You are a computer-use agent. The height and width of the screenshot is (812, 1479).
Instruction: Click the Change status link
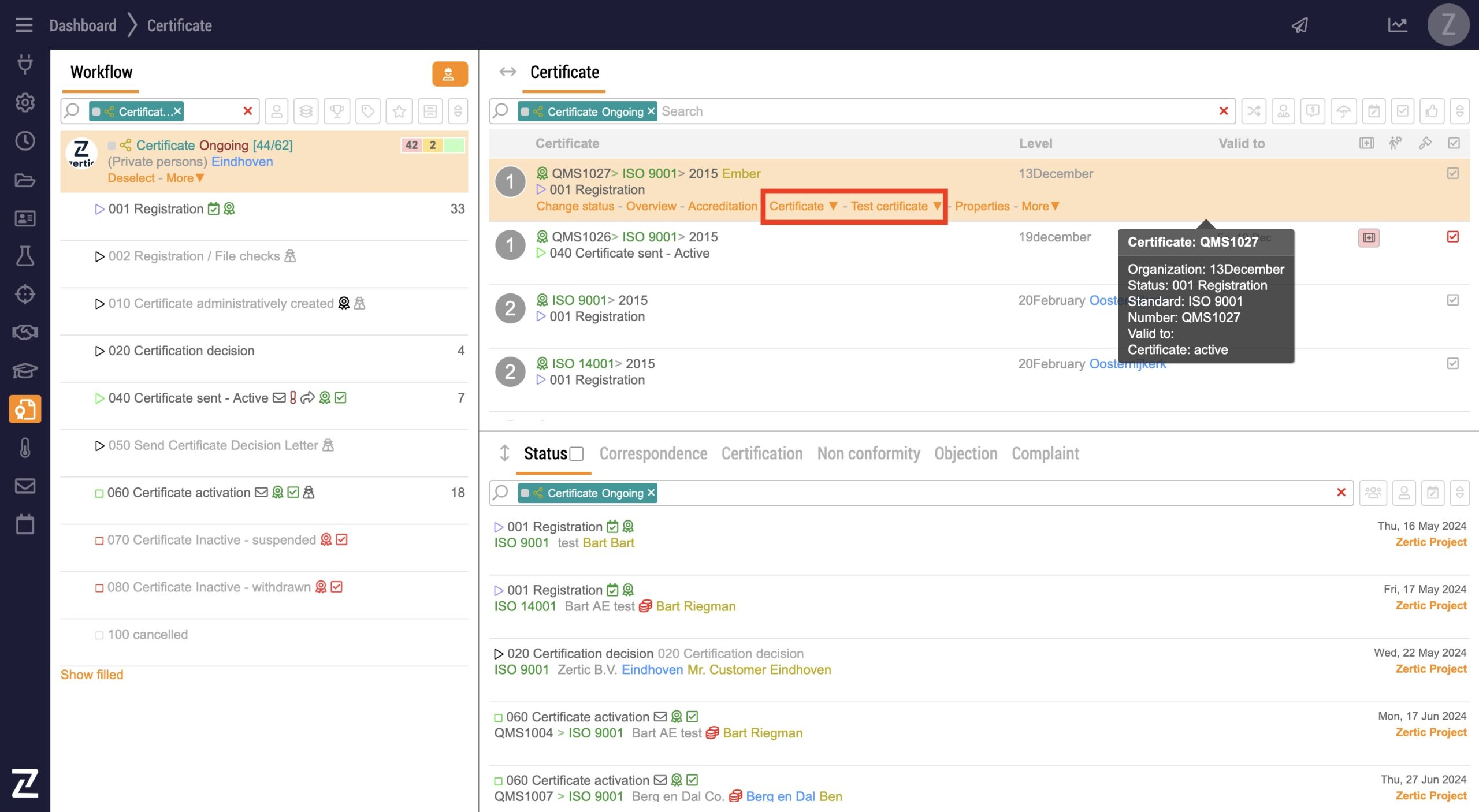click(575, 206)
